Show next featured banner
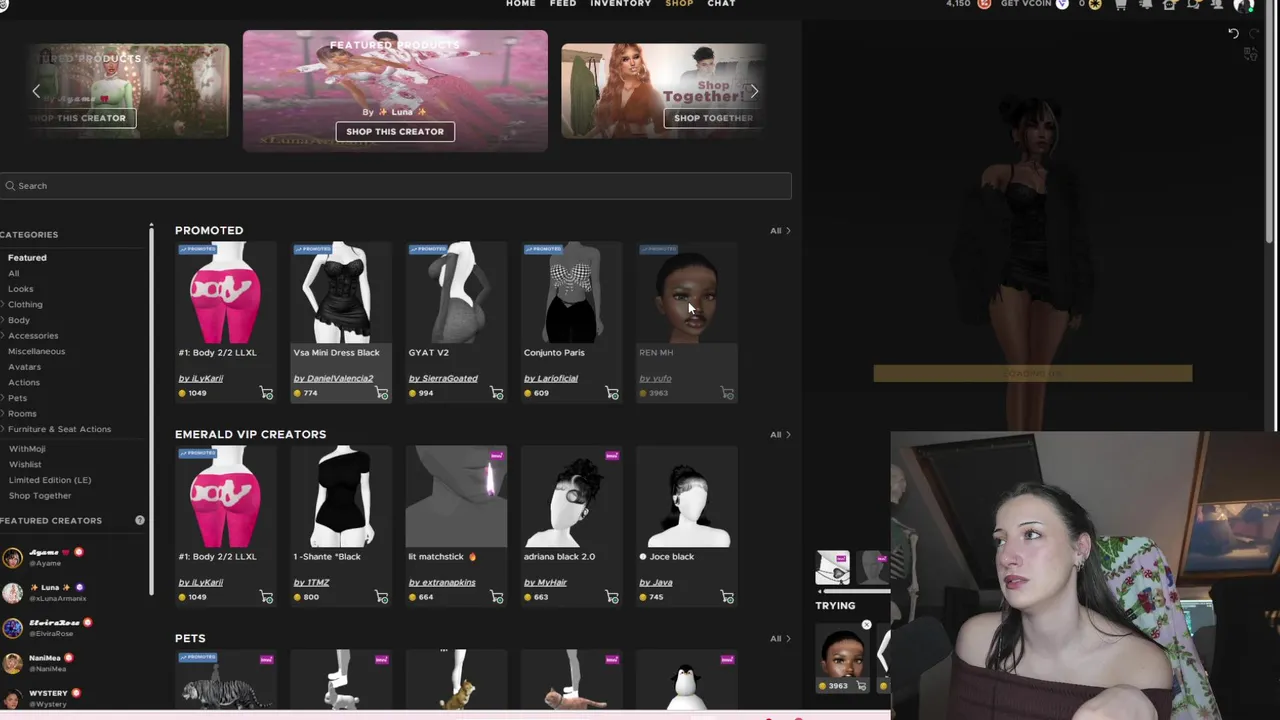This screenshot has height=720, width=1280. click(754, 91)
